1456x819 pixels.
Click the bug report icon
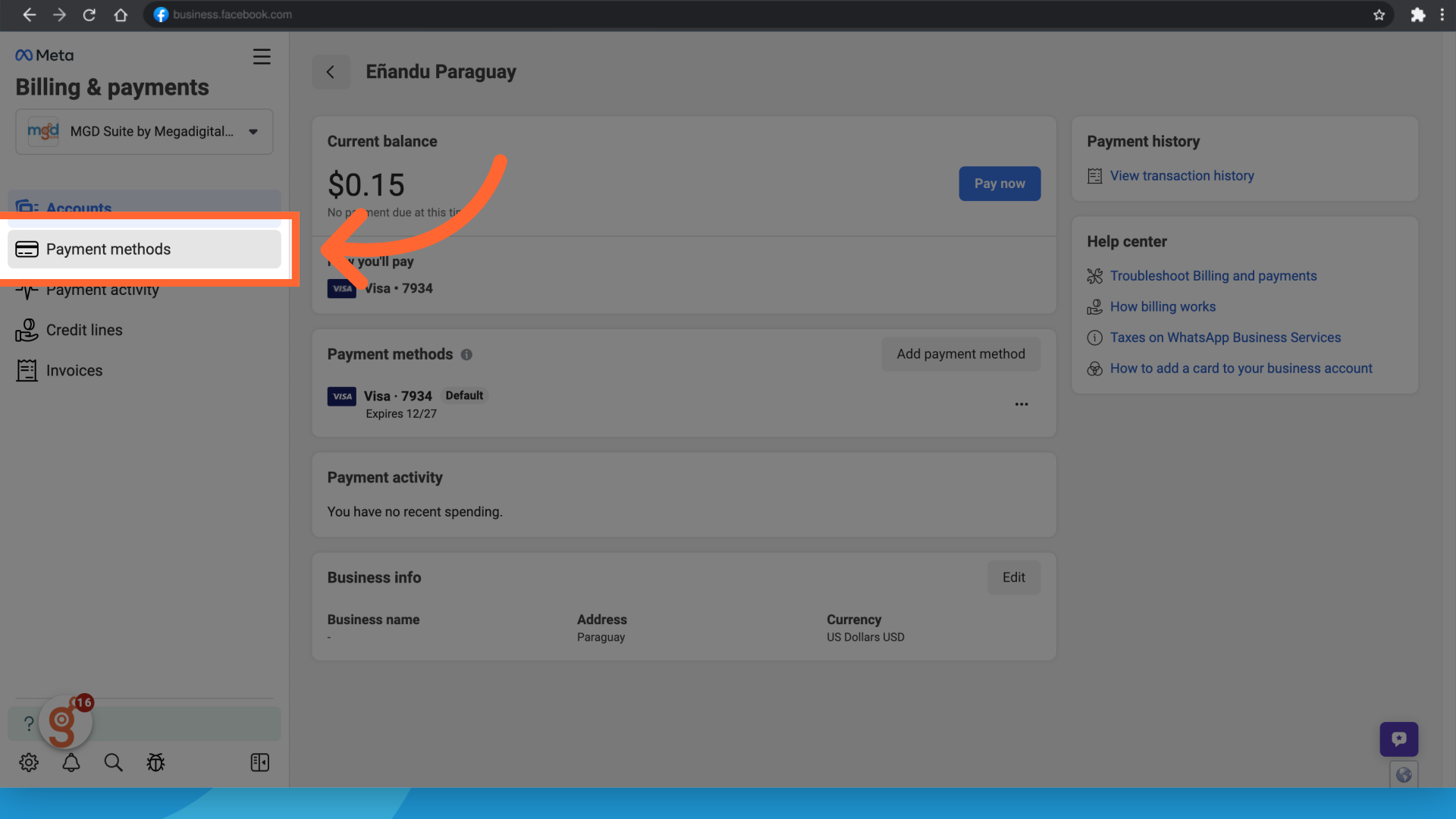[155, 762]
